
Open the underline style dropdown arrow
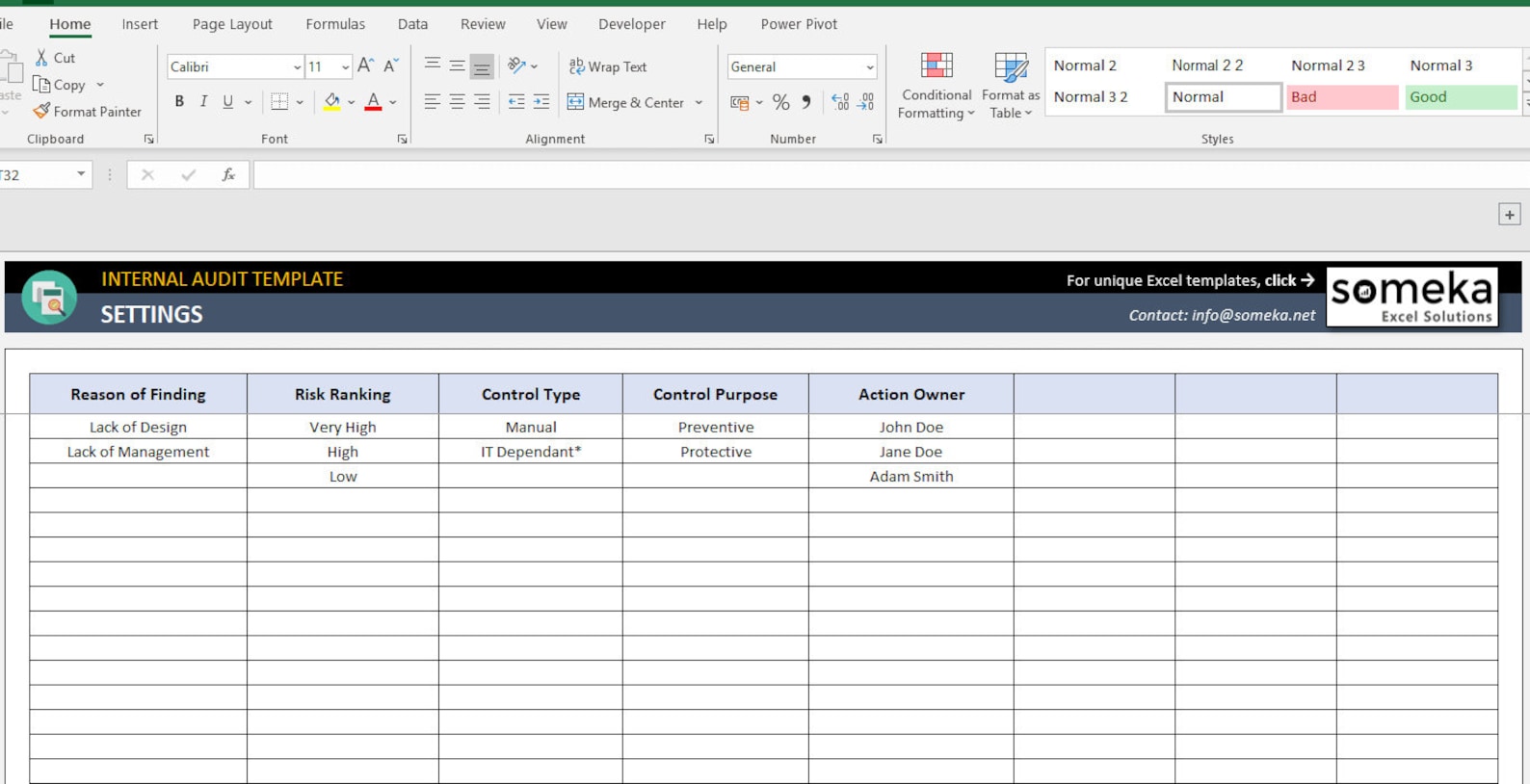[248, 102]
